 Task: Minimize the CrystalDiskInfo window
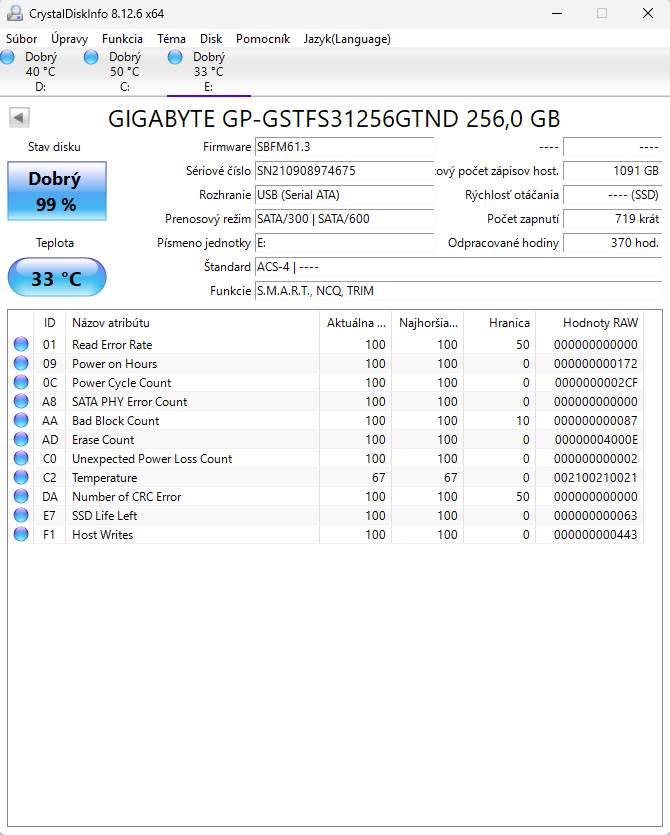557,13
